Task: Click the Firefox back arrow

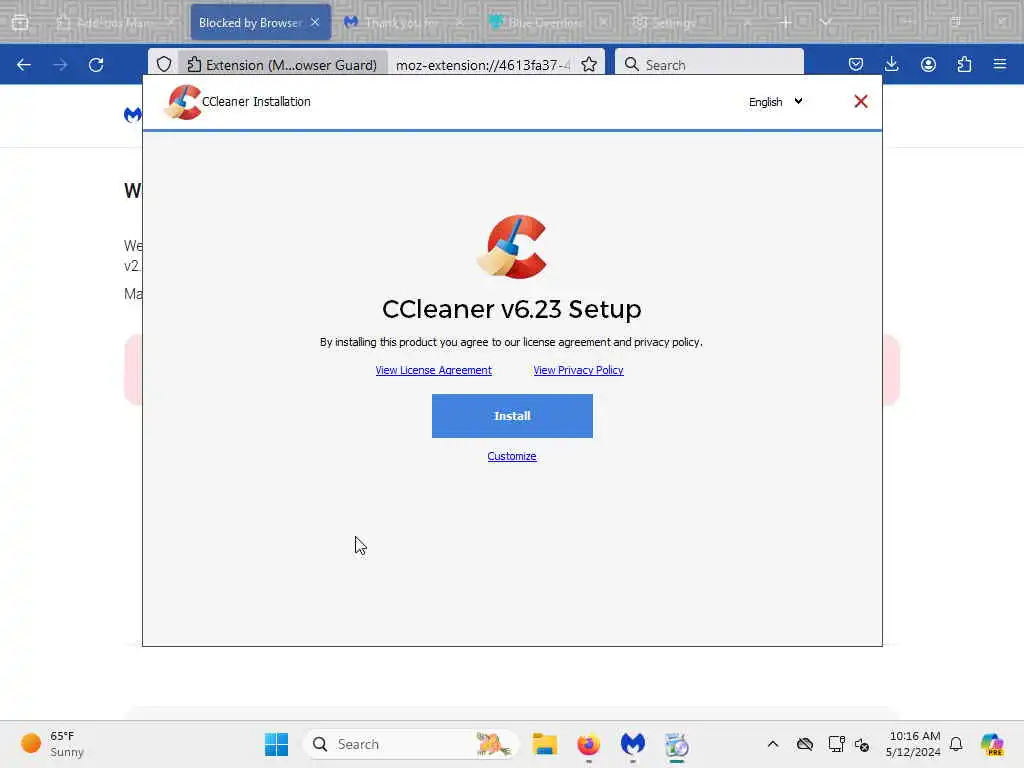Action: tap(24, 65)
